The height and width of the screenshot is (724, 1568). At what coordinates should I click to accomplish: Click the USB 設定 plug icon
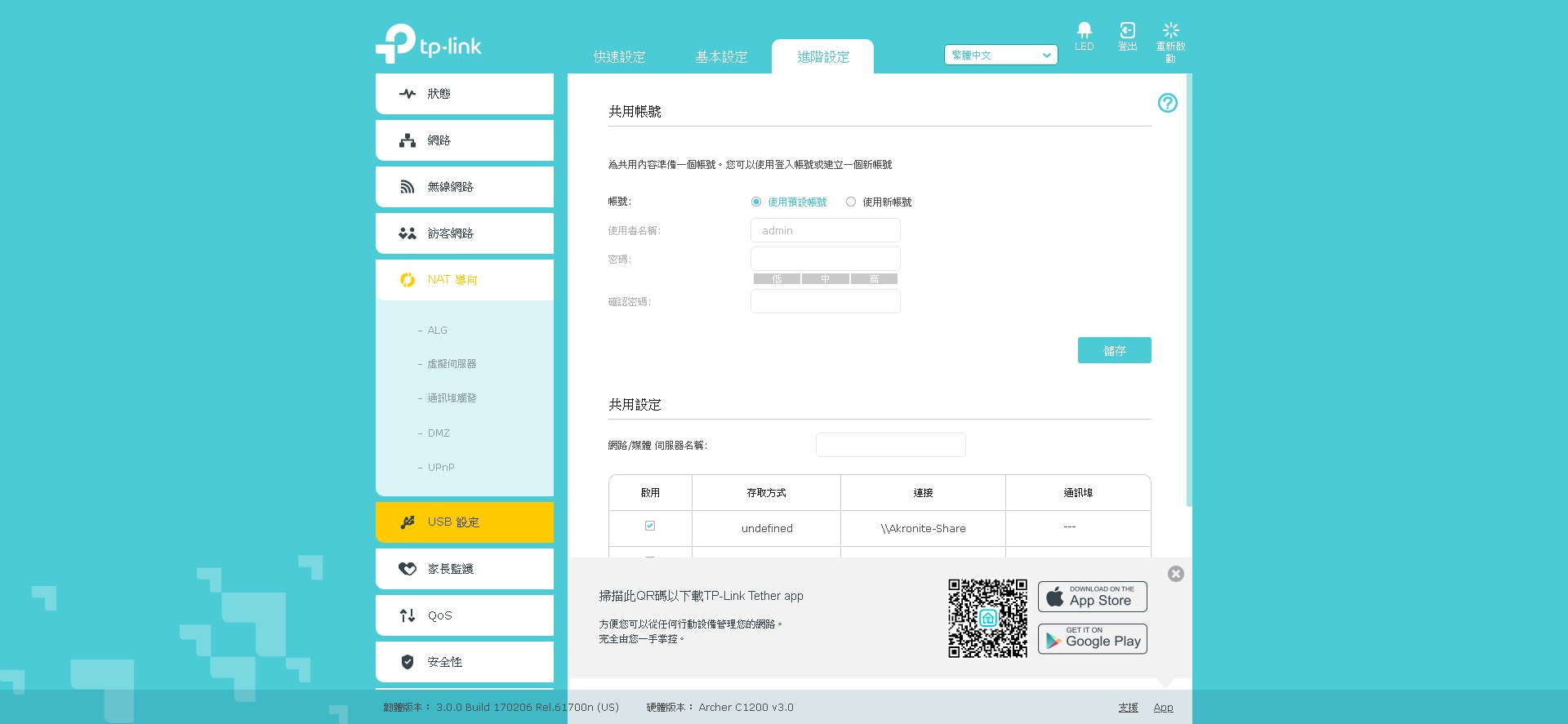[x=407, y=522]
